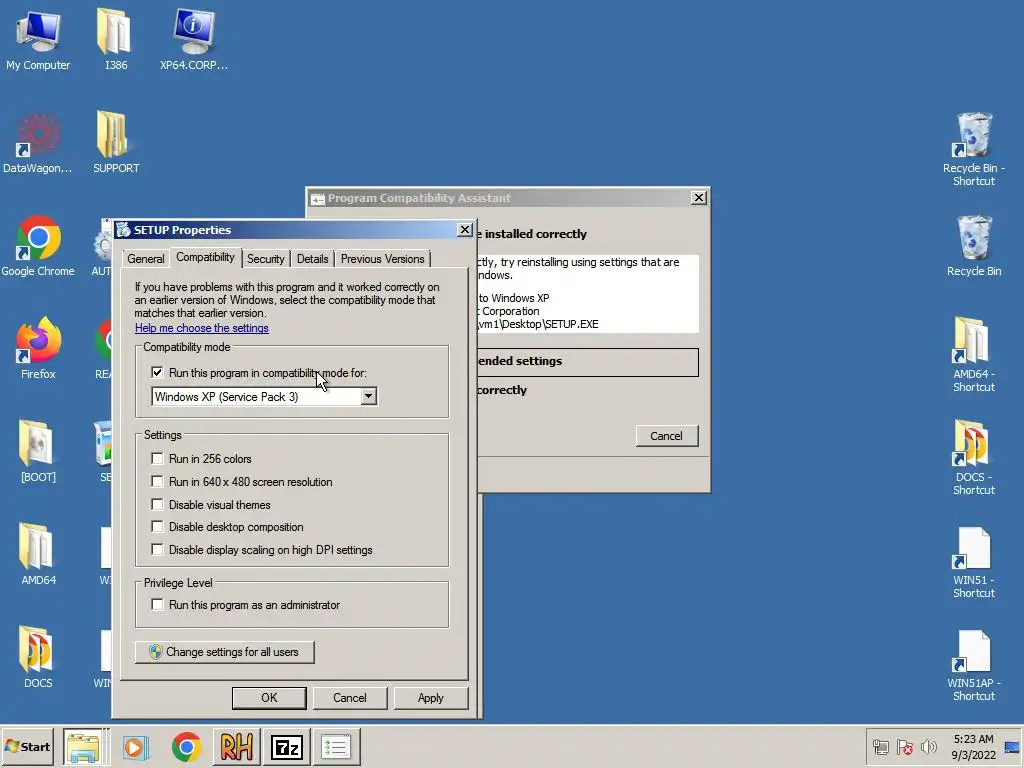Expand the Windows XP compatibility mode dropdown

(x=368, y=396)
